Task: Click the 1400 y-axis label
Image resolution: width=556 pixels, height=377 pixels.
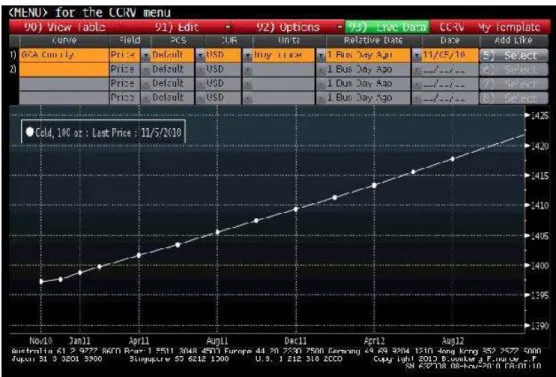Action: click(x=539, y=265)
